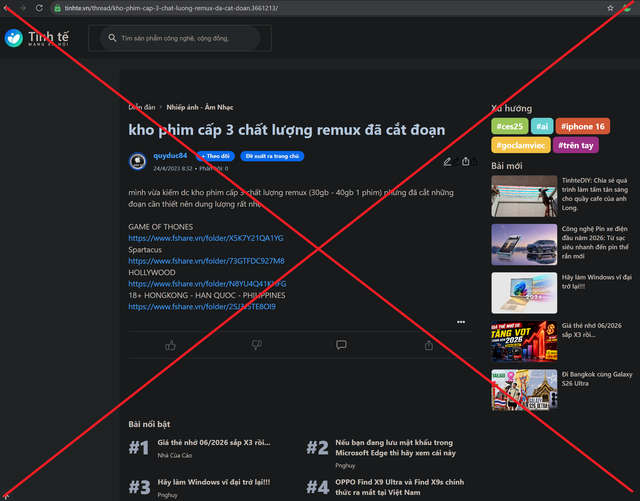
Task: Click the post date 24/4/2023 8:32
Action: [x=173, y=169]
